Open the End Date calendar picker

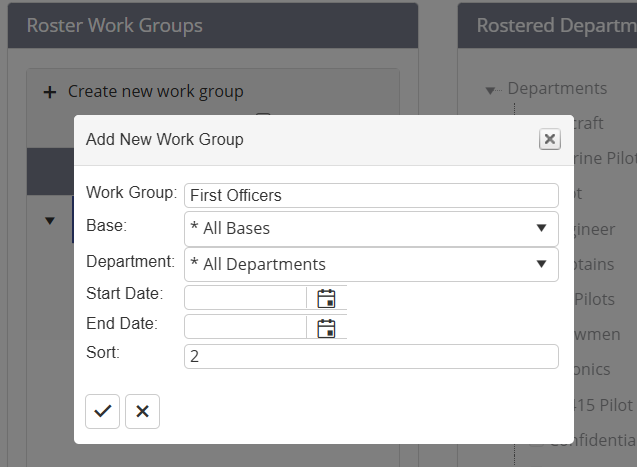point(326,328)
